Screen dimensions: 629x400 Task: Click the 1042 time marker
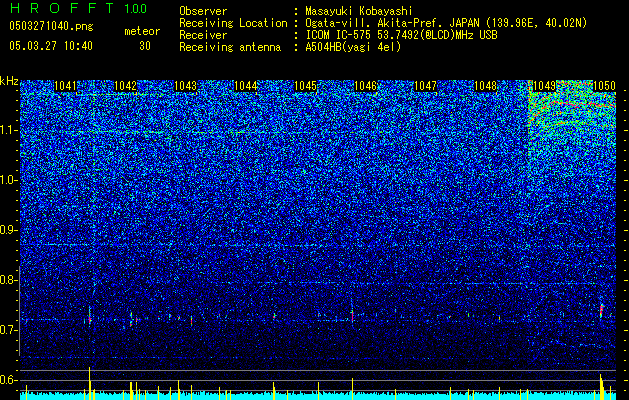[126, 86]
